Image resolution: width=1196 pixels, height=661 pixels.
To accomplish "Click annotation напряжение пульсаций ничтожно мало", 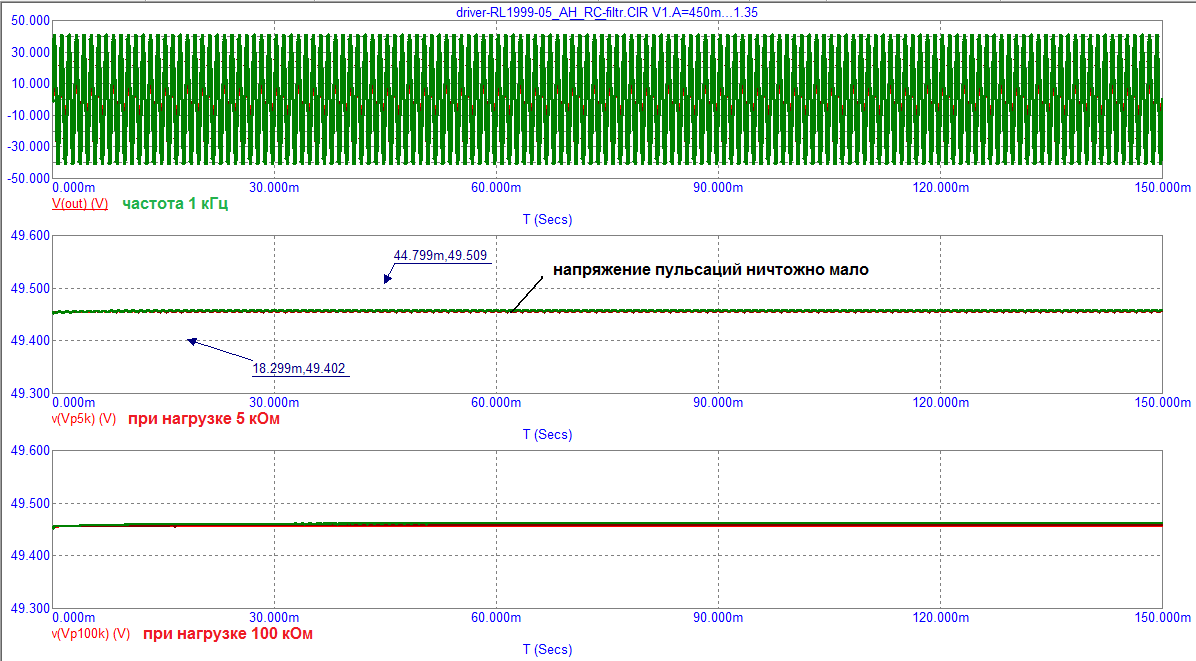I will tap(711, 269).
